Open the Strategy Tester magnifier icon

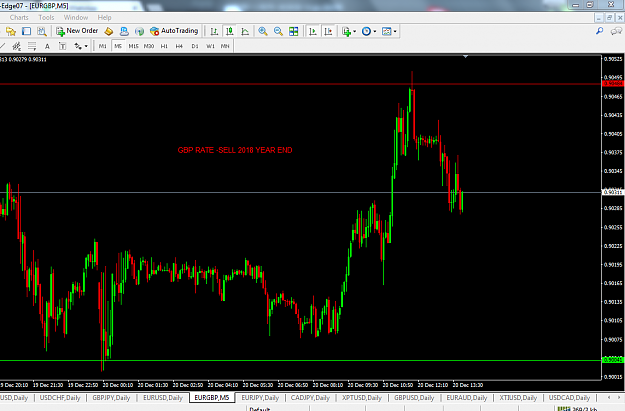[x=41, y=31]
